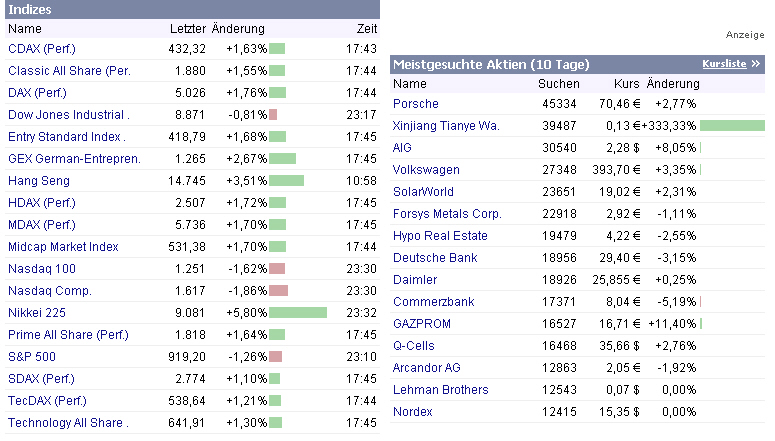Open the Nasdaq 100 index
Screen dimensions: 775x441
(x=42, y=269)
